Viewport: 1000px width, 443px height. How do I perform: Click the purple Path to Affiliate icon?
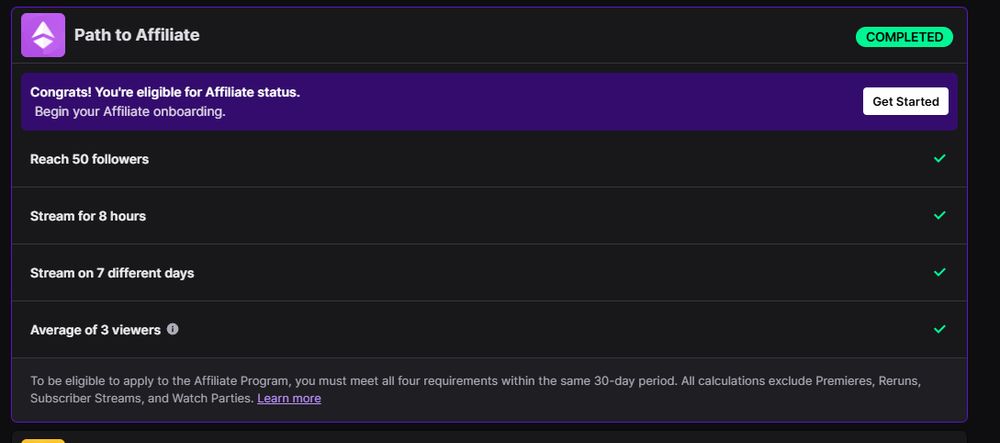[x=43, y=35]
